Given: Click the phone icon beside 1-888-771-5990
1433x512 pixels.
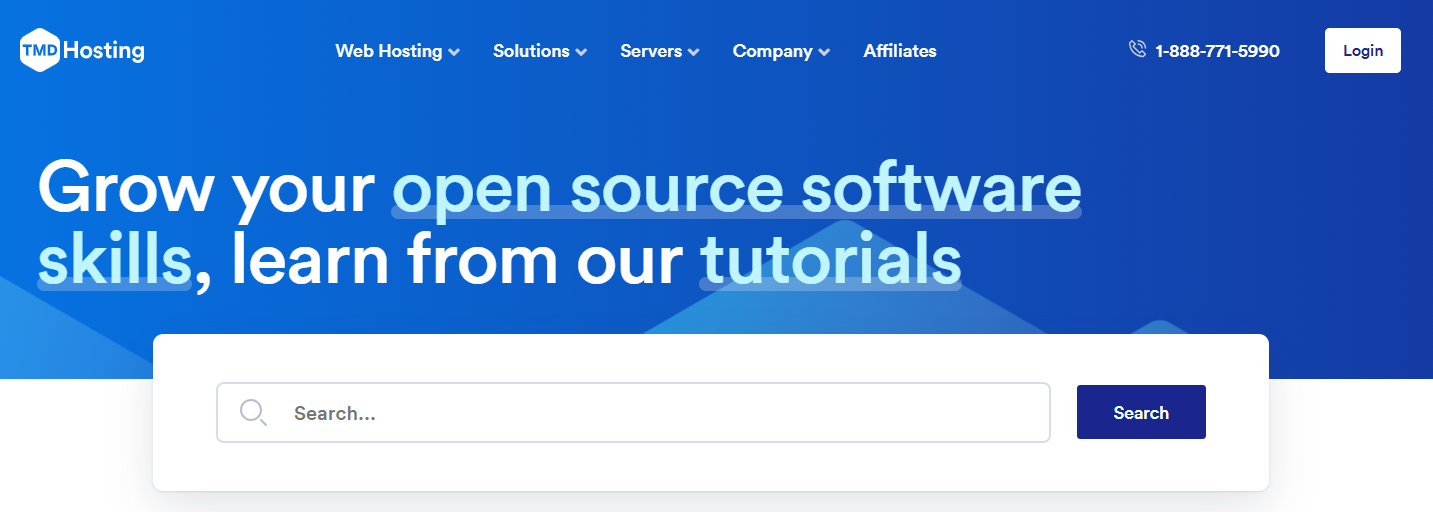Looking at the screenshot, I should coord(1137,49).
